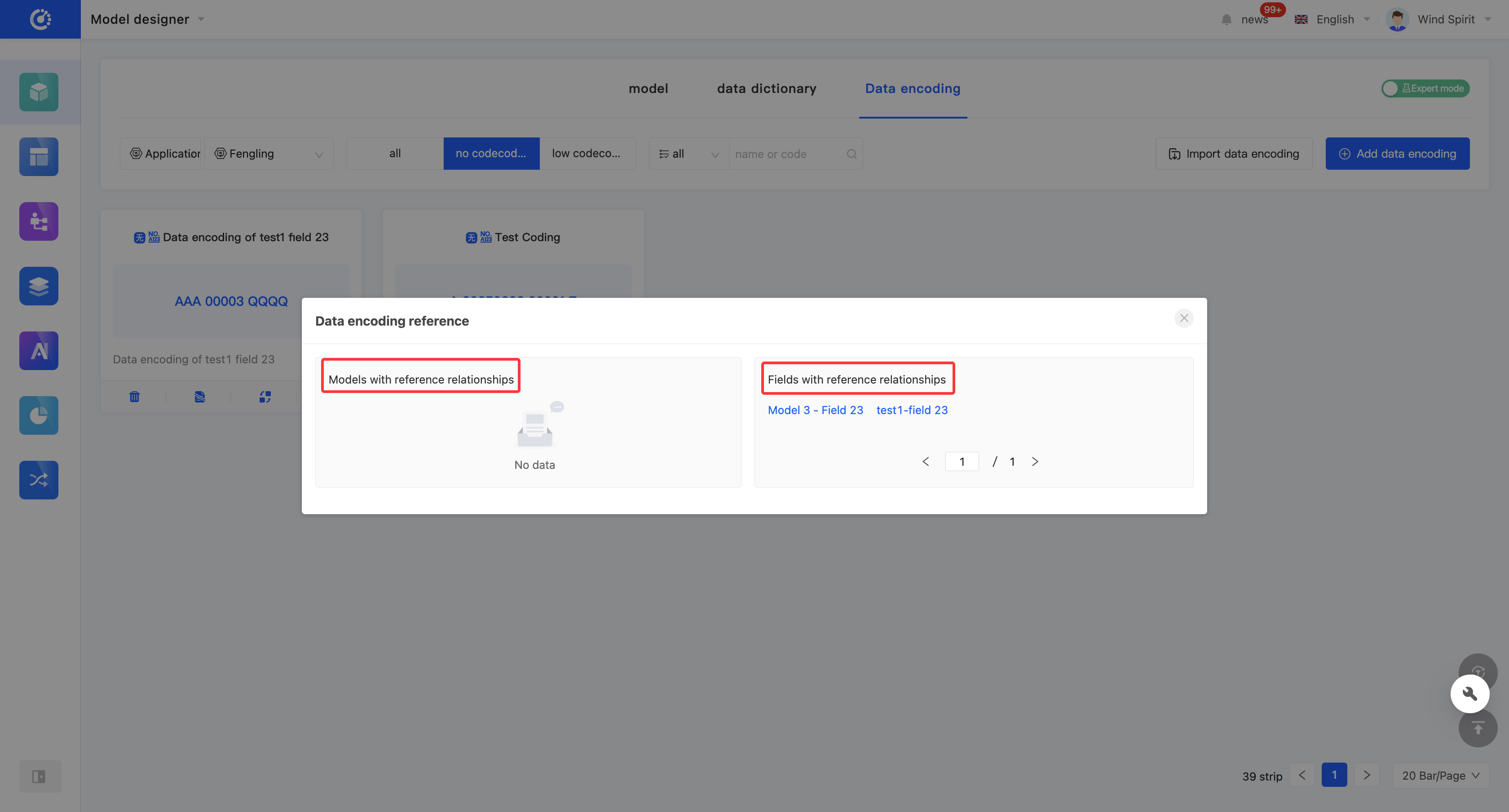The width and height of the screenshot is (1509, 812).
Task: Select the 'low codeco...' filter option
Action: 587,154
